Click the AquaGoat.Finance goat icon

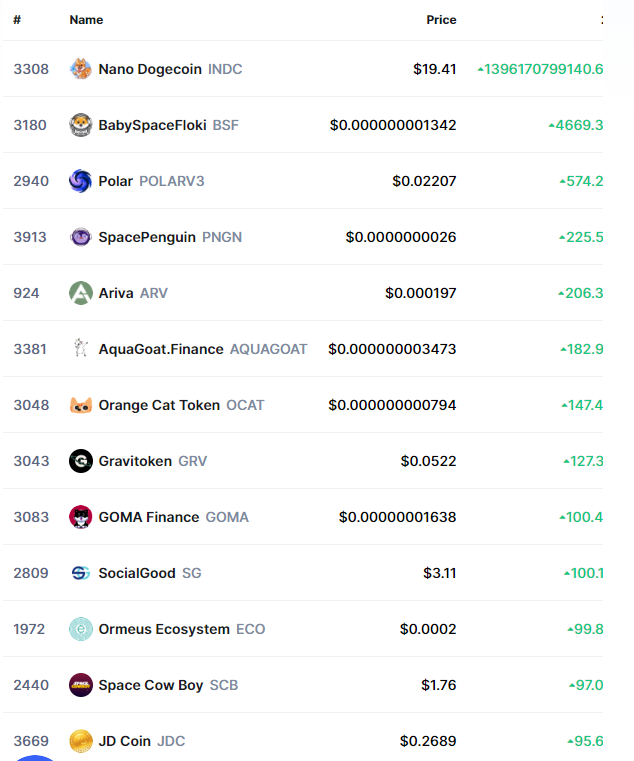81,349
